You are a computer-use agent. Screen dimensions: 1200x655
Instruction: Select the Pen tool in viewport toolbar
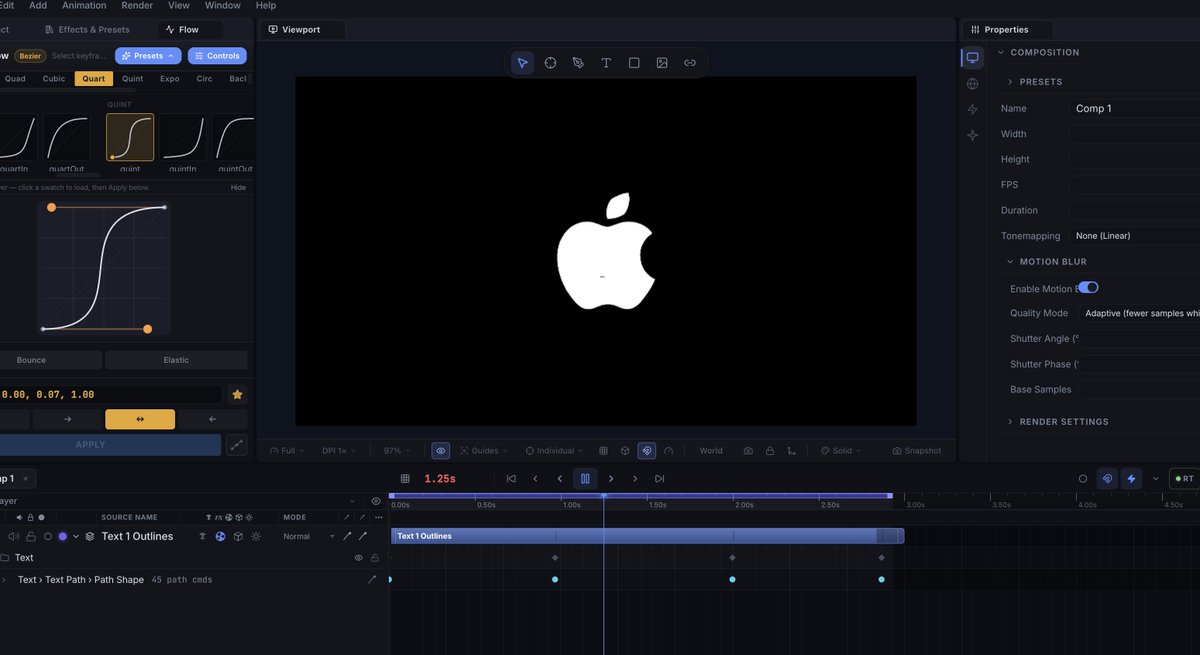pyautogui.click(x=578, y=63)
